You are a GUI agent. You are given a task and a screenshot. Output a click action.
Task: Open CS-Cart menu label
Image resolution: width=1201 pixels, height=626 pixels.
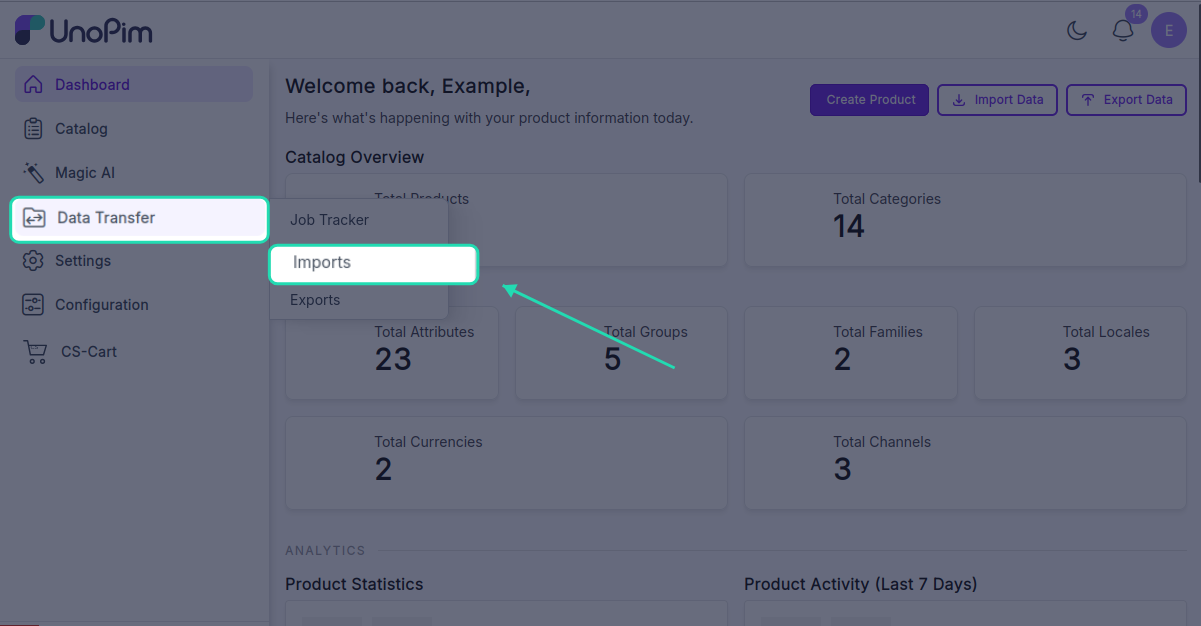pos(89,352)
